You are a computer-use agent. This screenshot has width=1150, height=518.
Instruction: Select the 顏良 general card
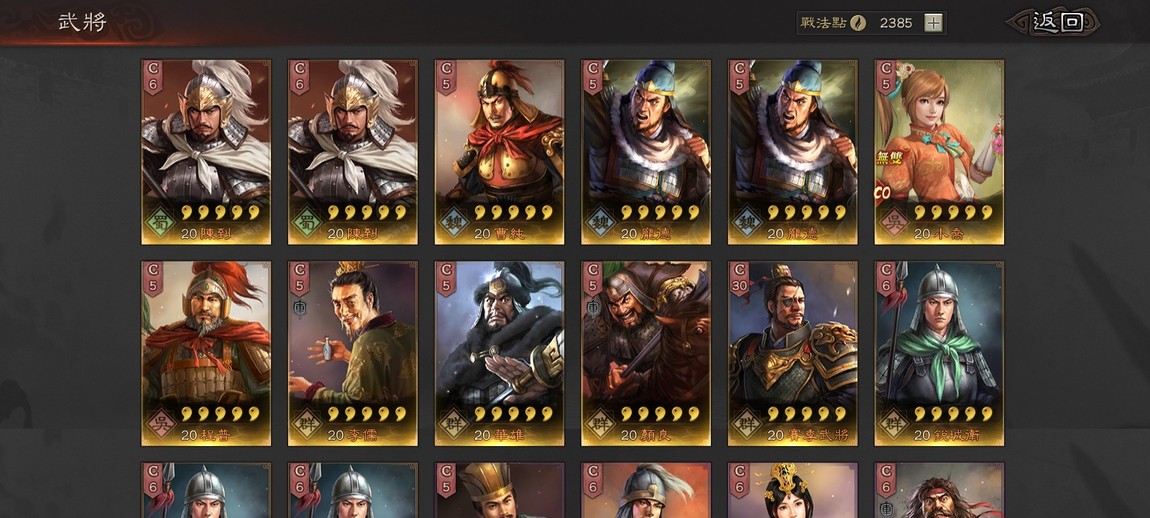(x=646, y=353)
